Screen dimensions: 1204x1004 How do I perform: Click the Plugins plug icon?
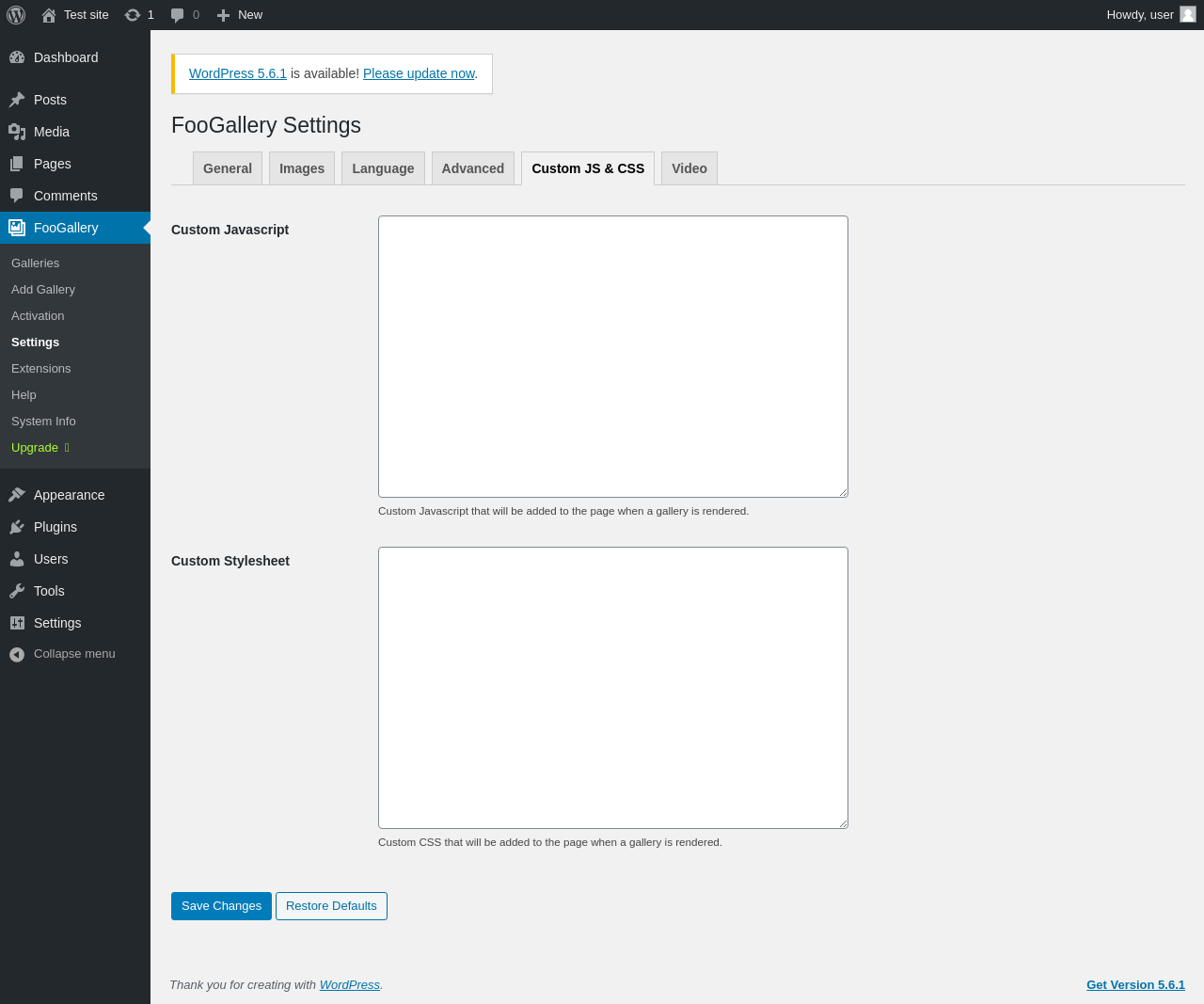[17, 527]
